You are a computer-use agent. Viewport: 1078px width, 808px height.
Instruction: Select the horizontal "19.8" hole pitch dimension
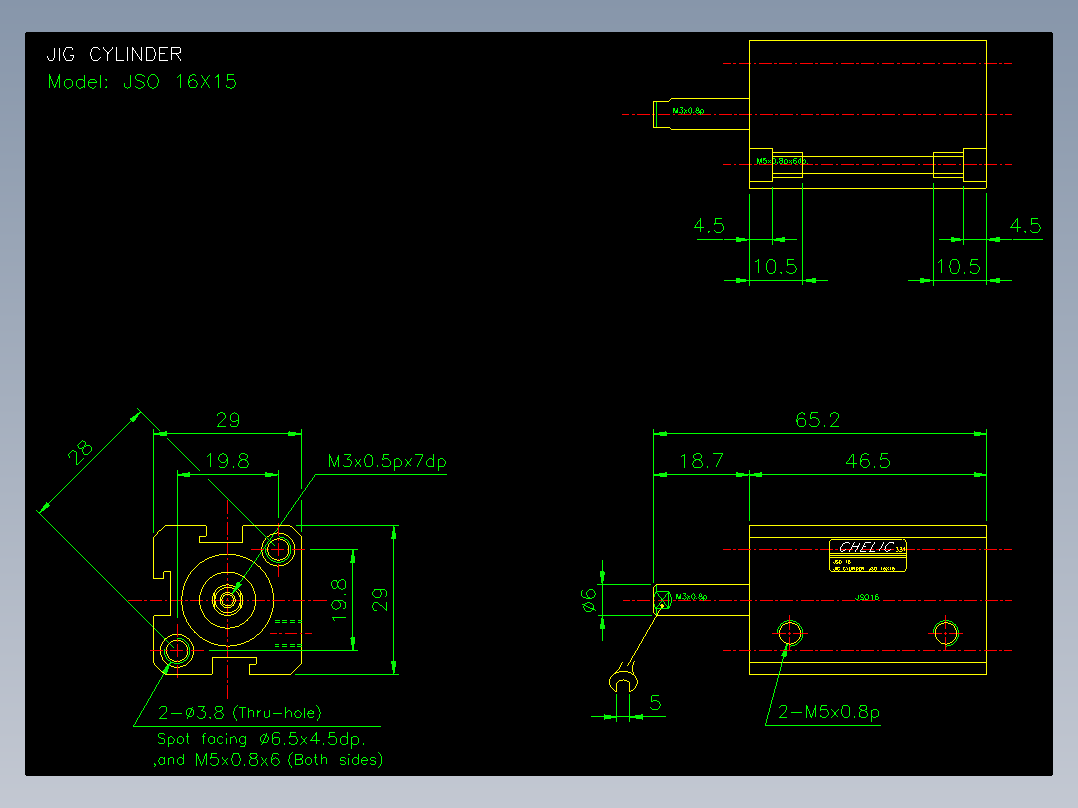point(228,461)
